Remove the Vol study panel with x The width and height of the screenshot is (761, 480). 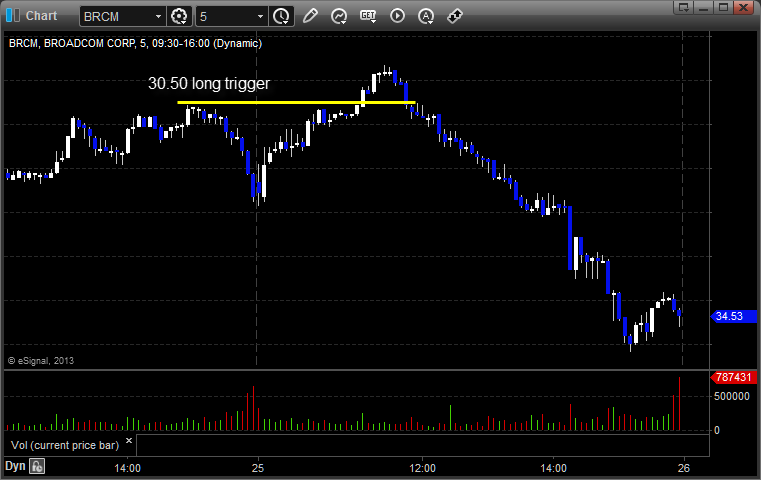129,441
